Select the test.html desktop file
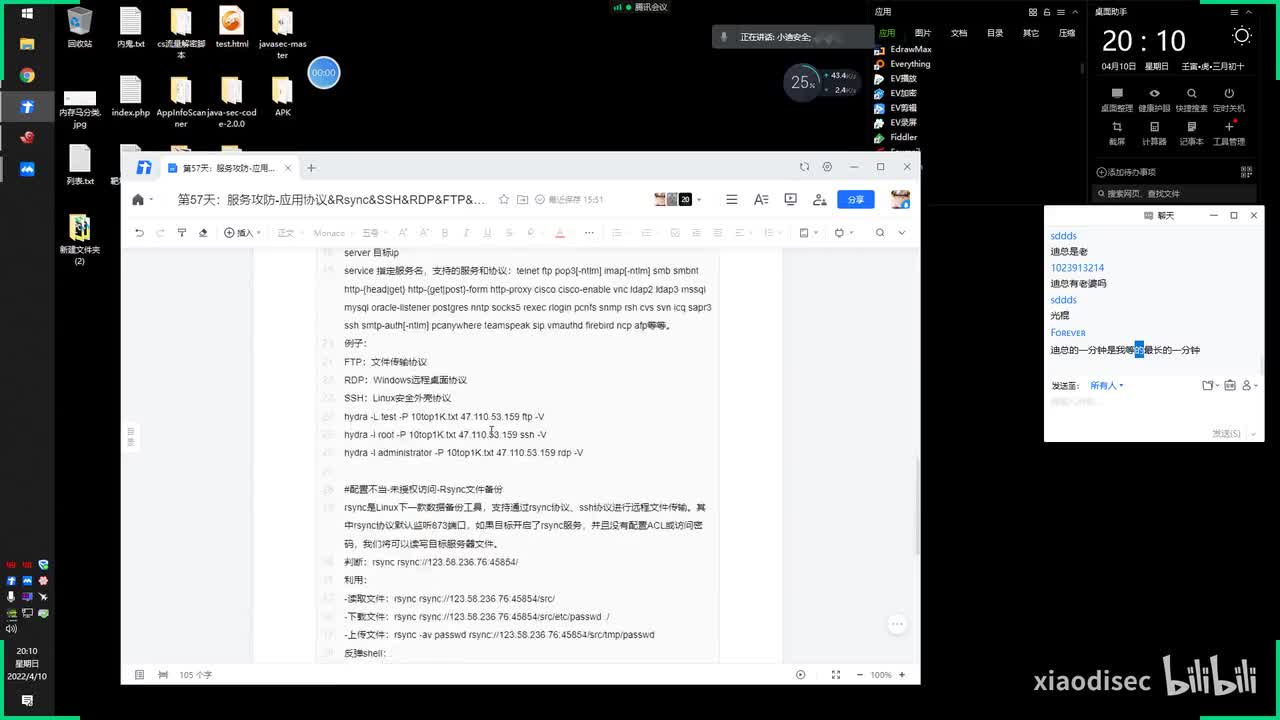The width and height of the screenshot is (1280, 720). (x=231, y=28)
